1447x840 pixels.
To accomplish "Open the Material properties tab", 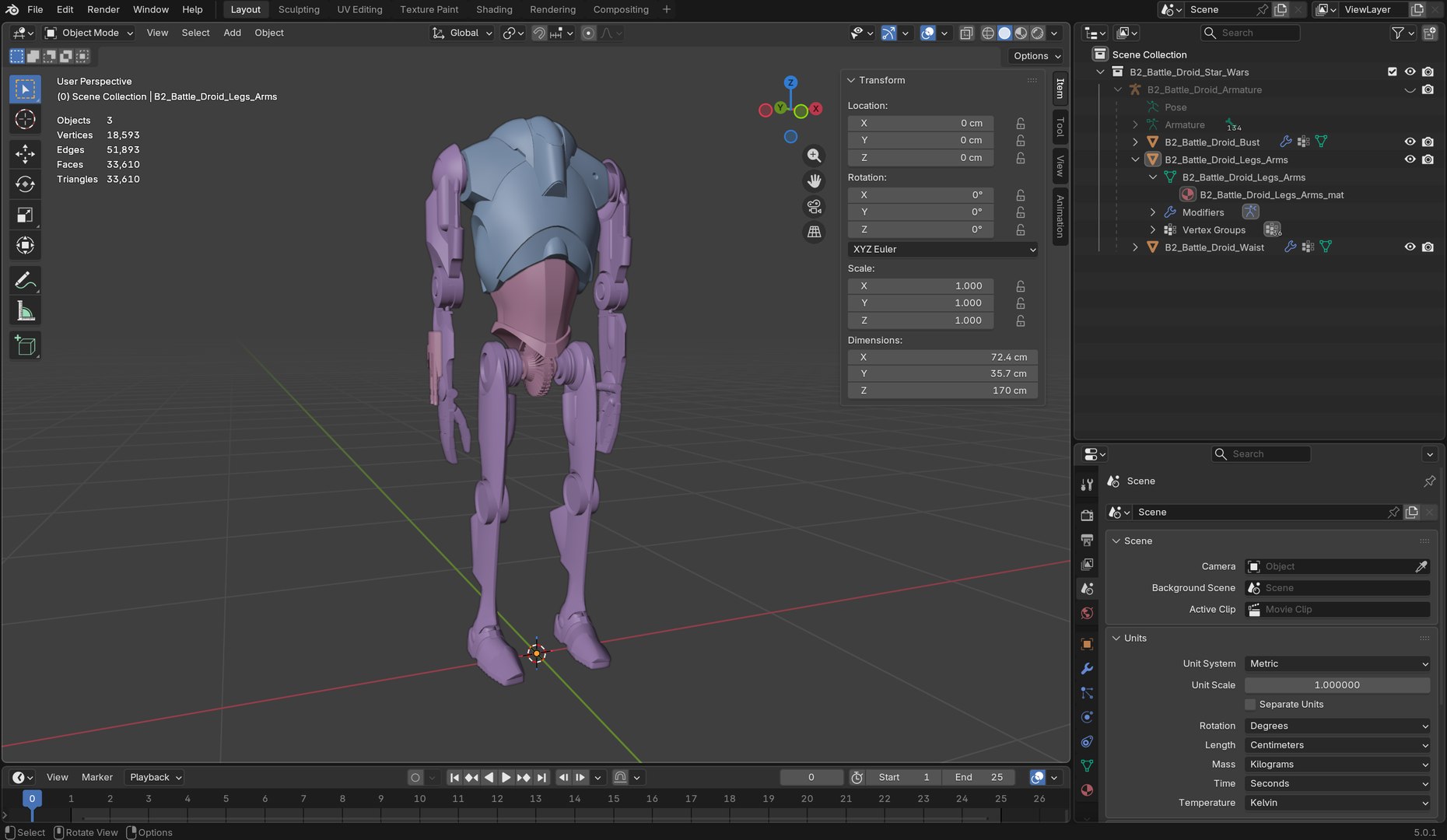I will tap(1087, 790).
